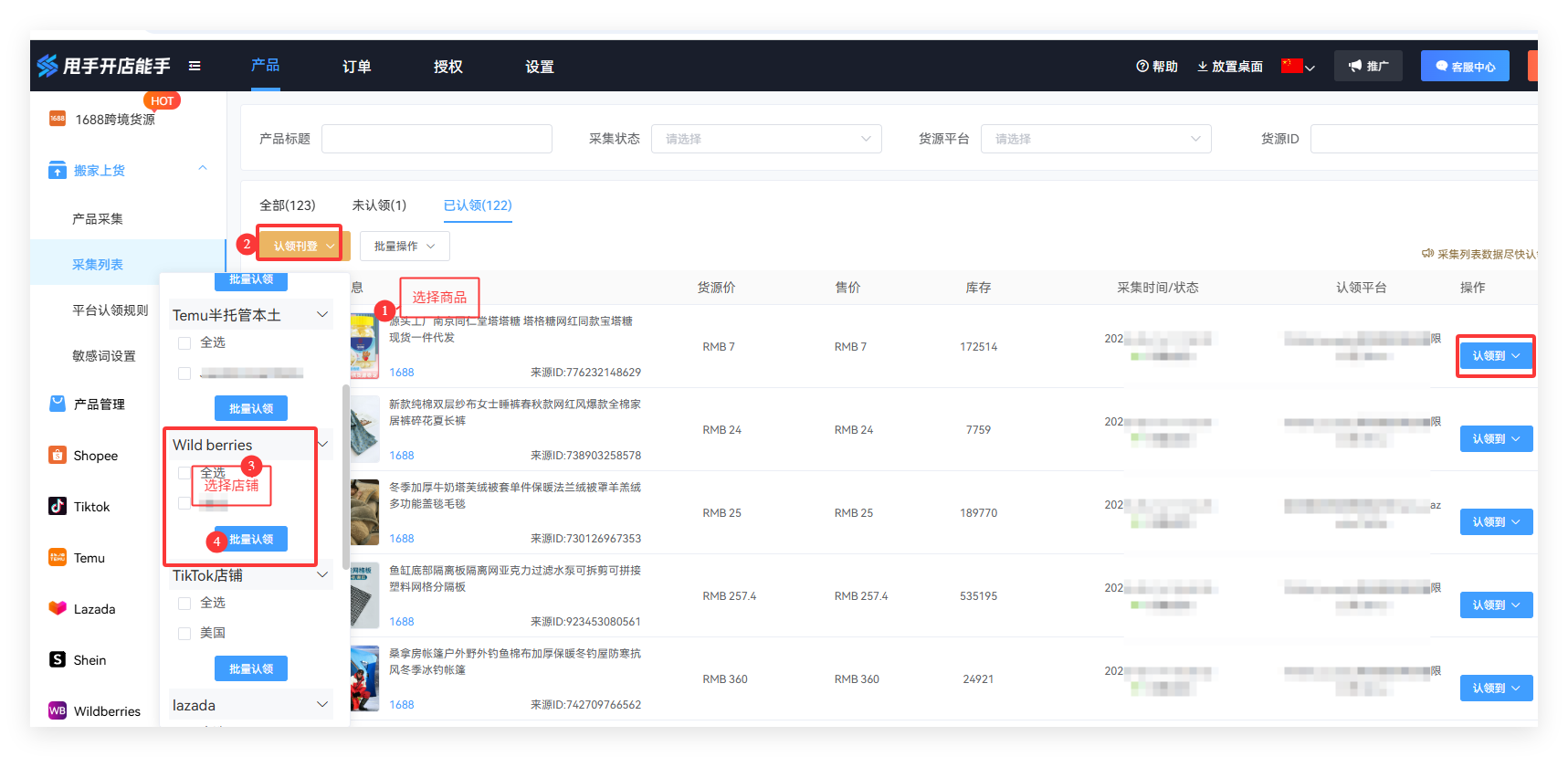Click the China flag language icon

(x=1291, y=66)
